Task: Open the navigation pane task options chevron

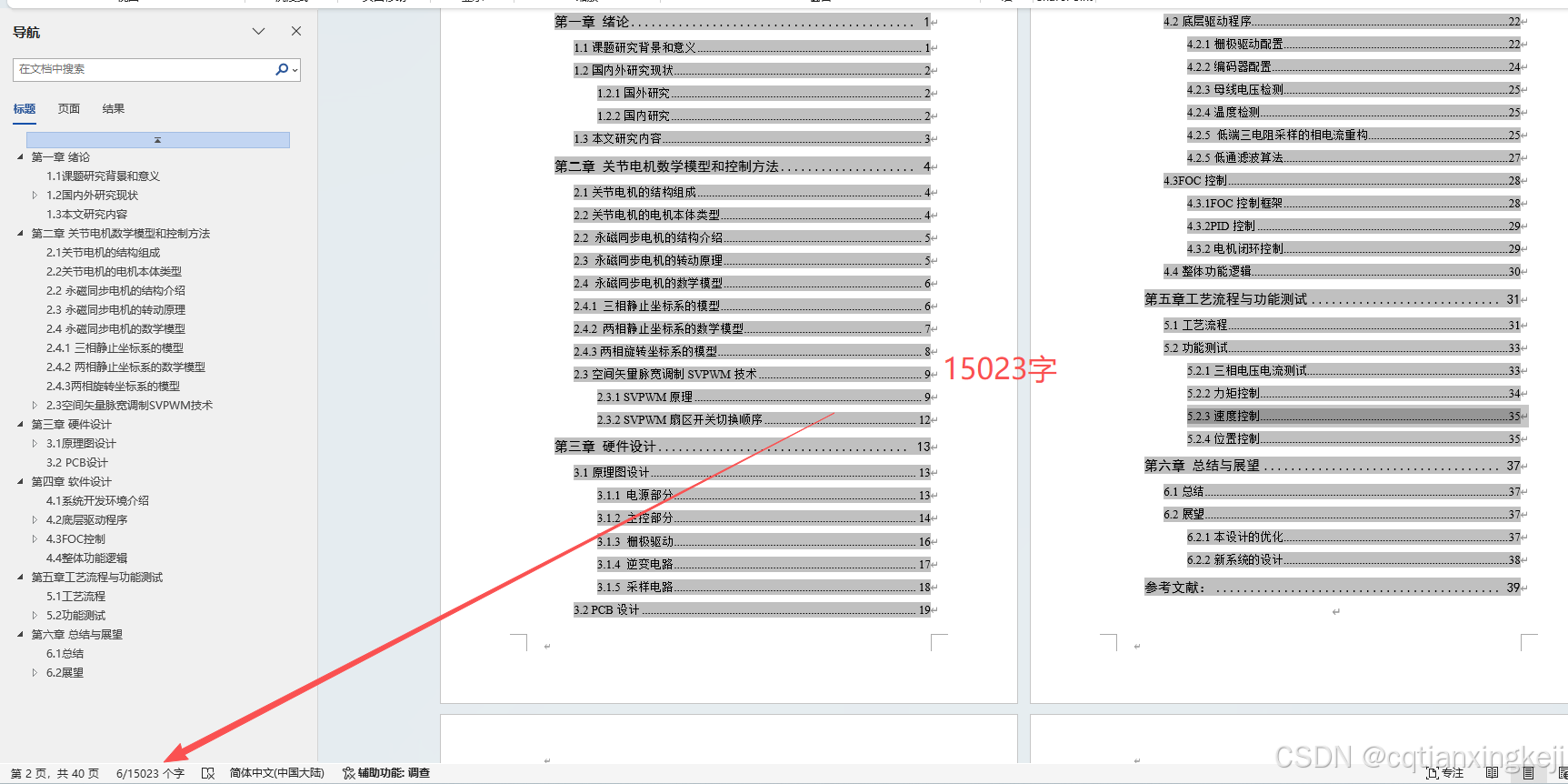Action: [259, 31]
